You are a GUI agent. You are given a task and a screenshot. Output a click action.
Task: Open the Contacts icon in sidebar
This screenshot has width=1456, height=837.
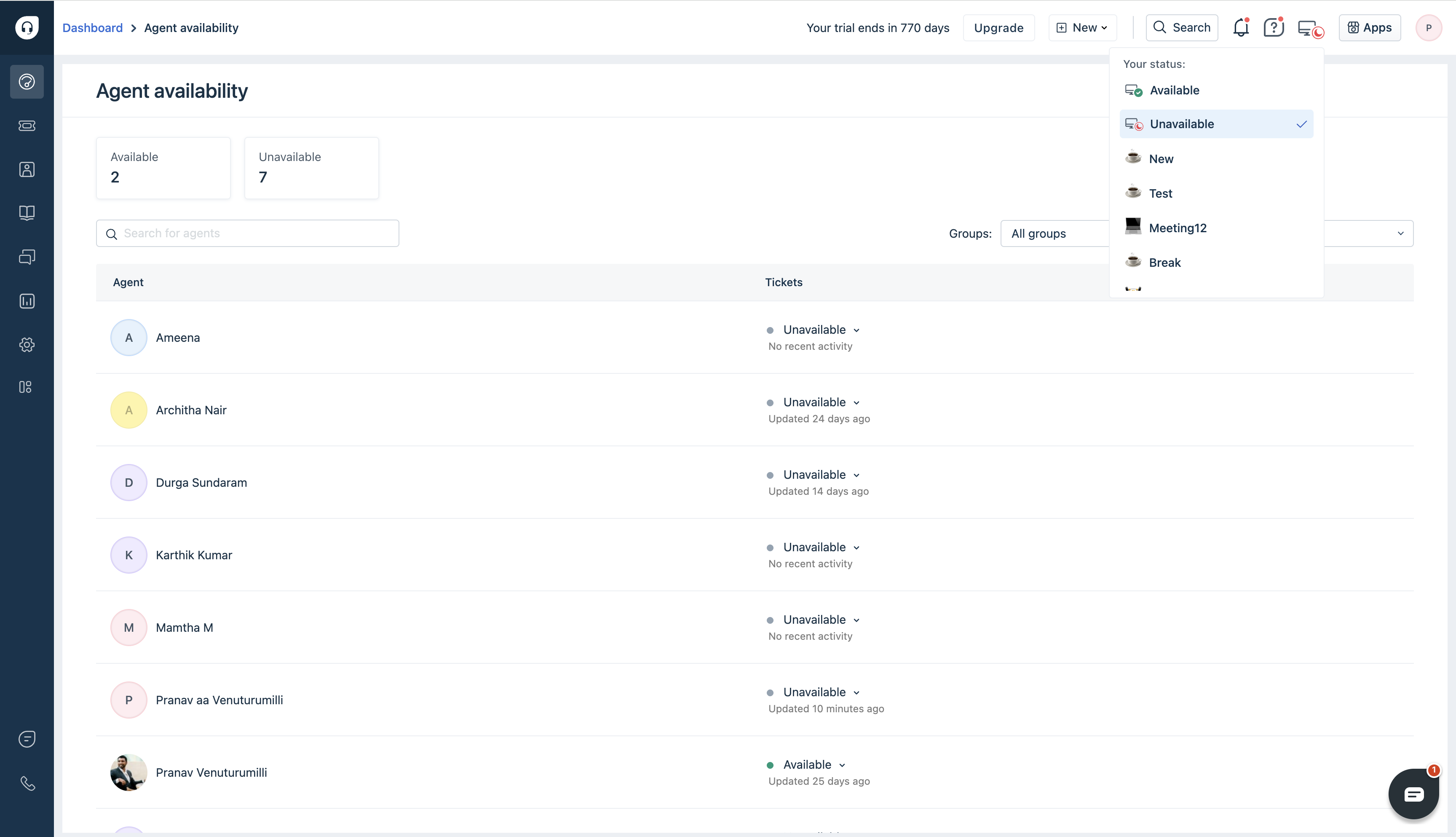click(27, 169)
